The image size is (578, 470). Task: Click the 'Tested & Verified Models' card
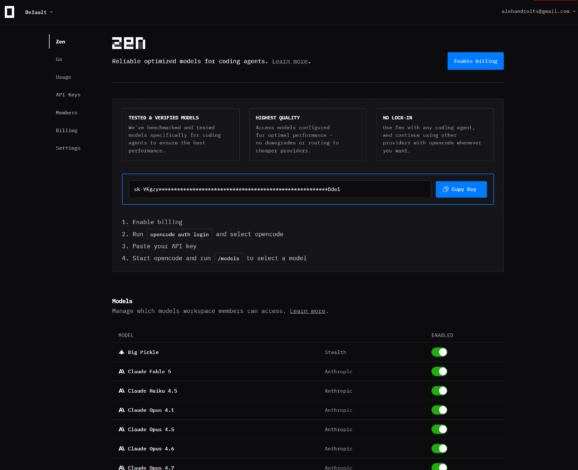tap(181, 134)
